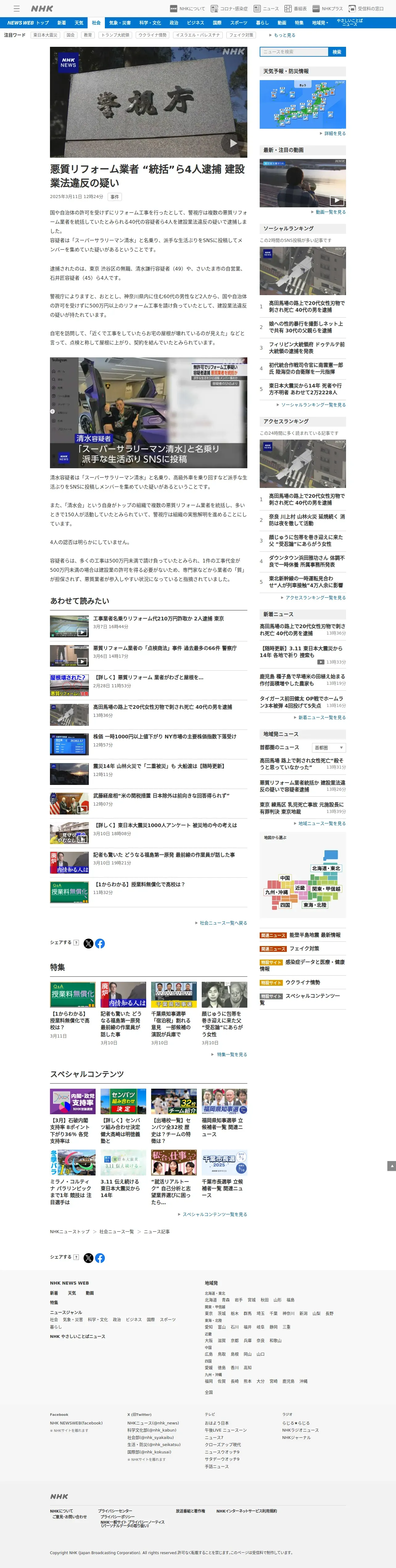Open NHKプラス header icon link
The height and width of the screenshot is (1568, 396).
click(x=327, y=9)
